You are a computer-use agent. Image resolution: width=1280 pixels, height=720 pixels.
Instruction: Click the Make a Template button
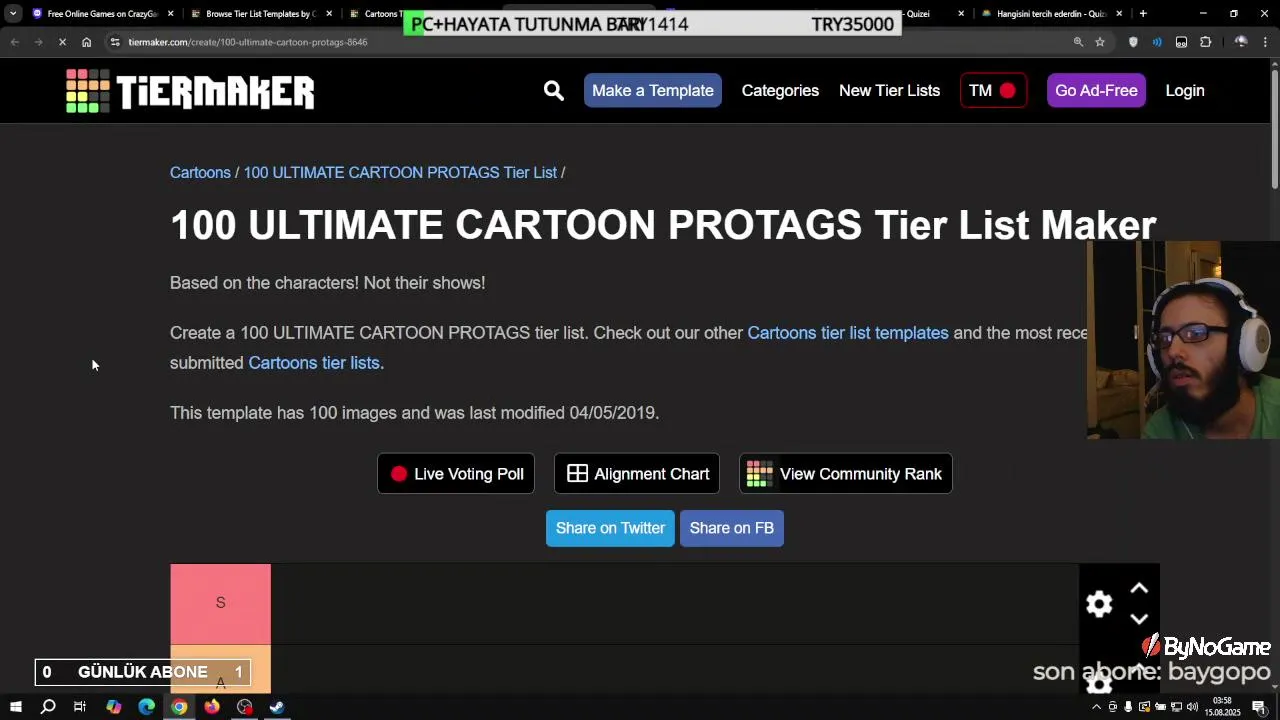coord(653,91)
